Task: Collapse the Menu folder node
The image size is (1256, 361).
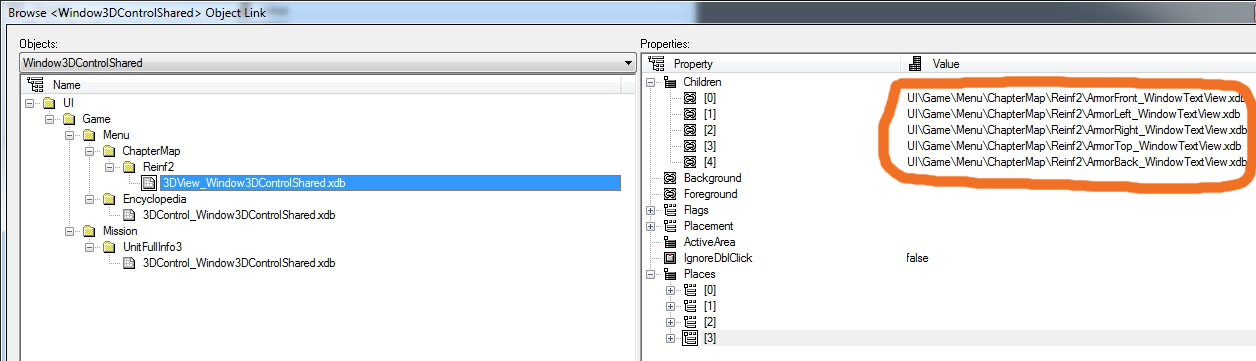Action: pos(69,135)
